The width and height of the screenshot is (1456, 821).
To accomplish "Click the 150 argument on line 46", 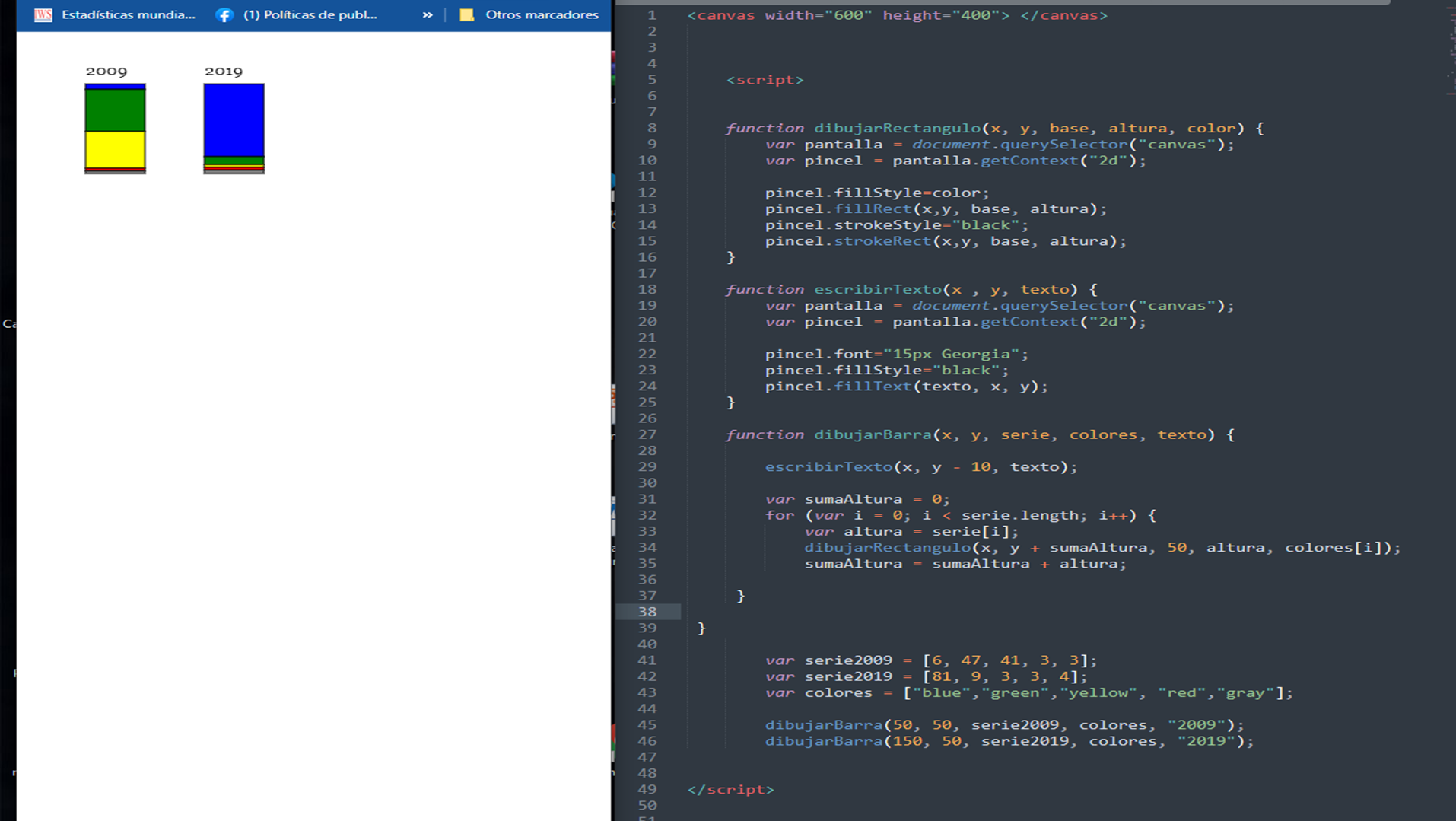I will pyautogui.click(x=907, y=741).
